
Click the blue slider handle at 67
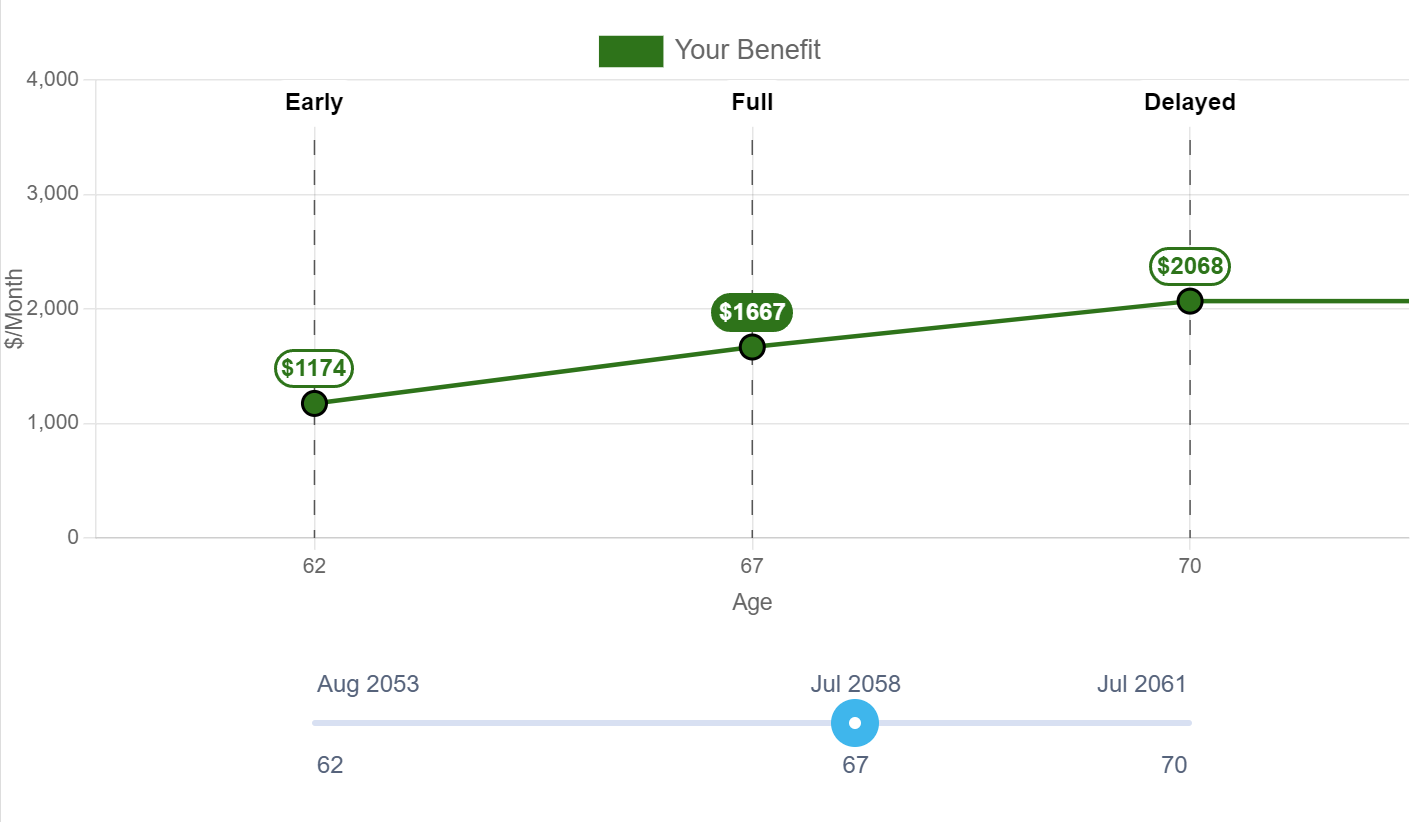point(855,723)
